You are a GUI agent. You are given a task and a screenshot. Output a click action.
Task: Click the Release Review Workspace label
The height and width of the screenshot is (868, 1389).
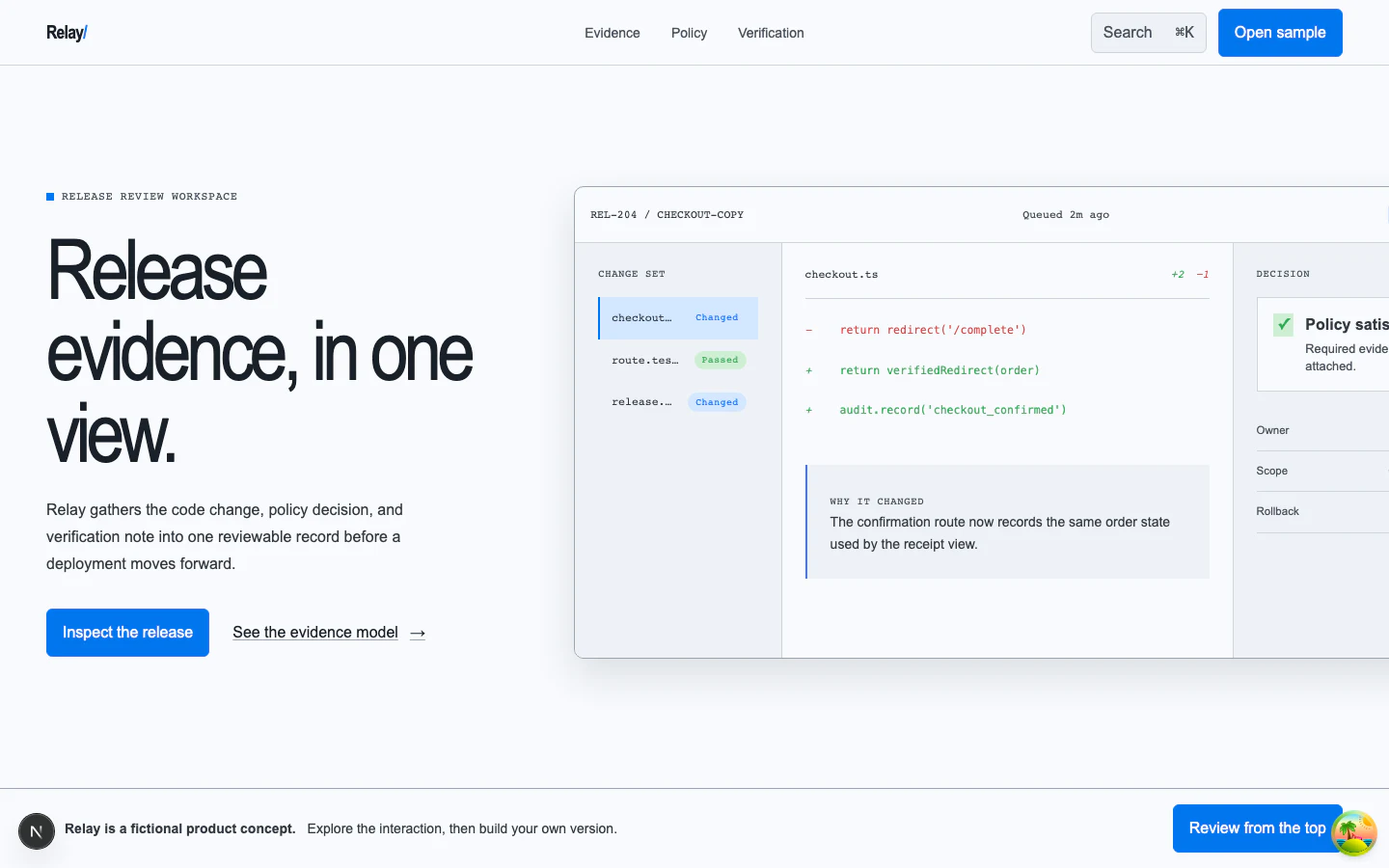[150, 197]
